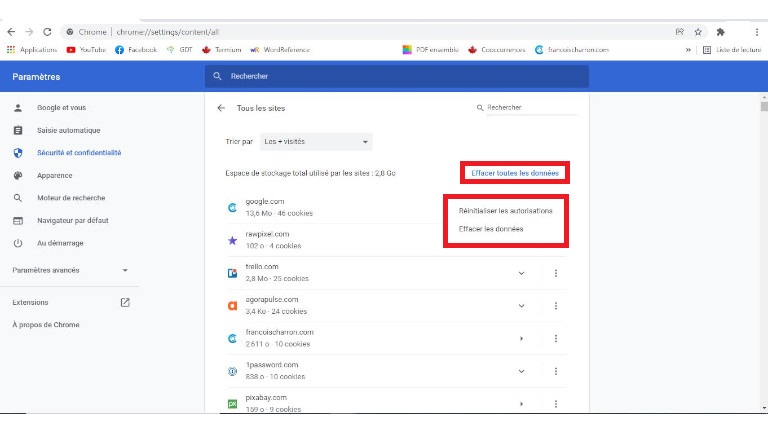Image resolution: width=768 pixels, height=432 pixels.
Task: Open Au démarrage settings section
Action: (x=60, y=243)
